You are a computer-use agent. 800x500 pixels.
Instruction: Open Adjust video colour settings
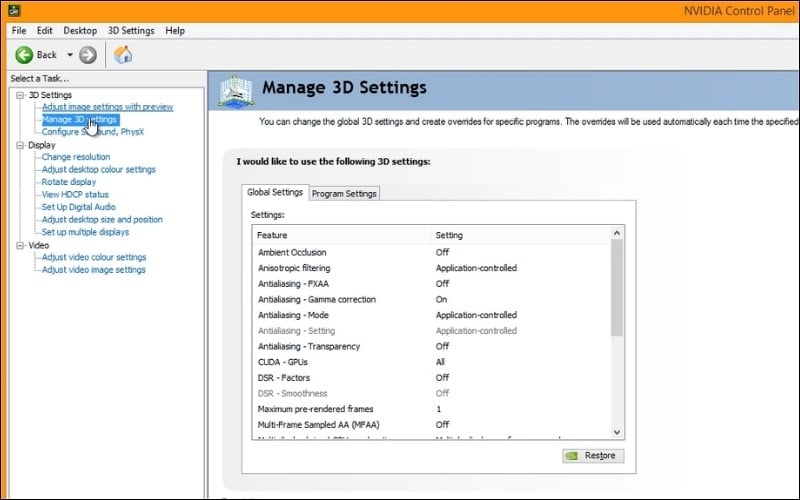click(x=94, y=257)
